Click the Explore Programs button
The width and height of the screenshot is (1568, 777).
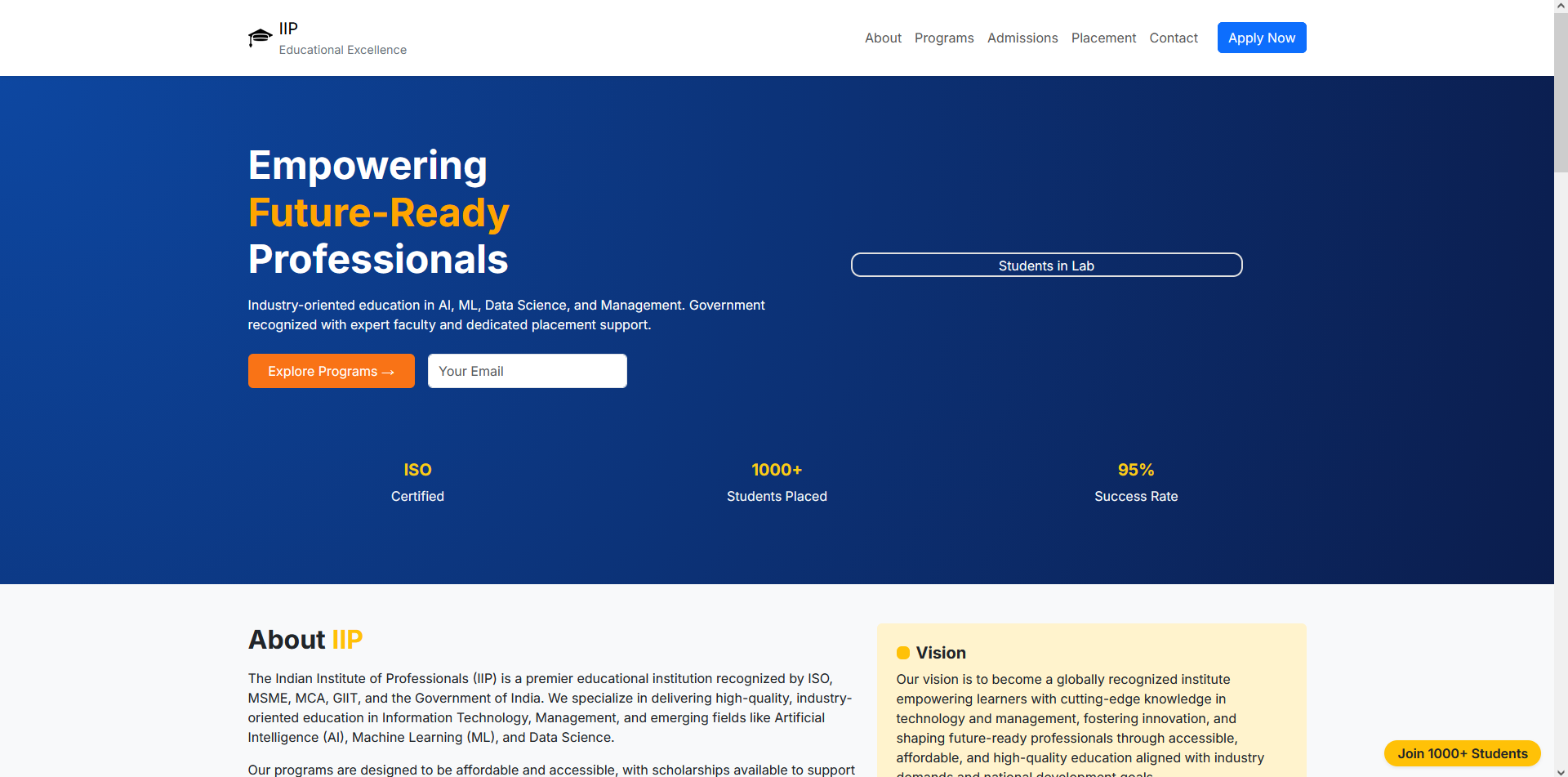(331, 371)
